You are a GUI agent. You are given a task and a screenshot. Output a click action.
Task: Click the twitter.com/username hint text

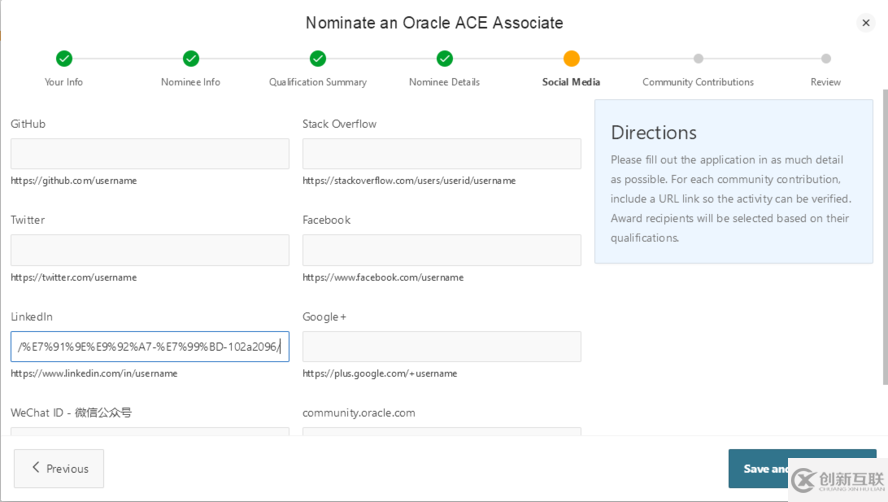(74, 277)
